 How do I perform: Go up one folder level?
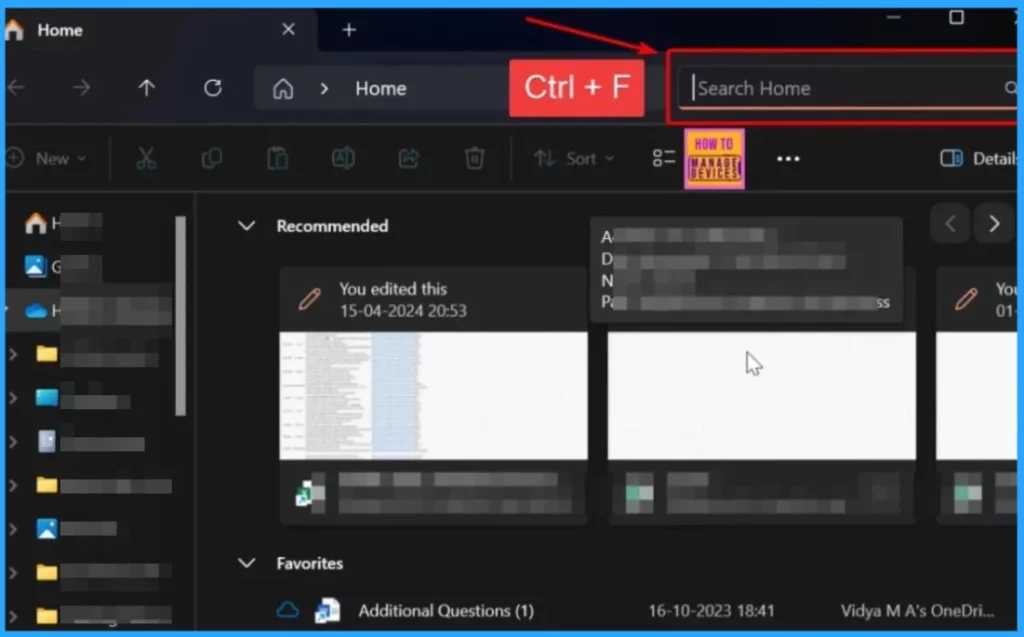[146, 88]
